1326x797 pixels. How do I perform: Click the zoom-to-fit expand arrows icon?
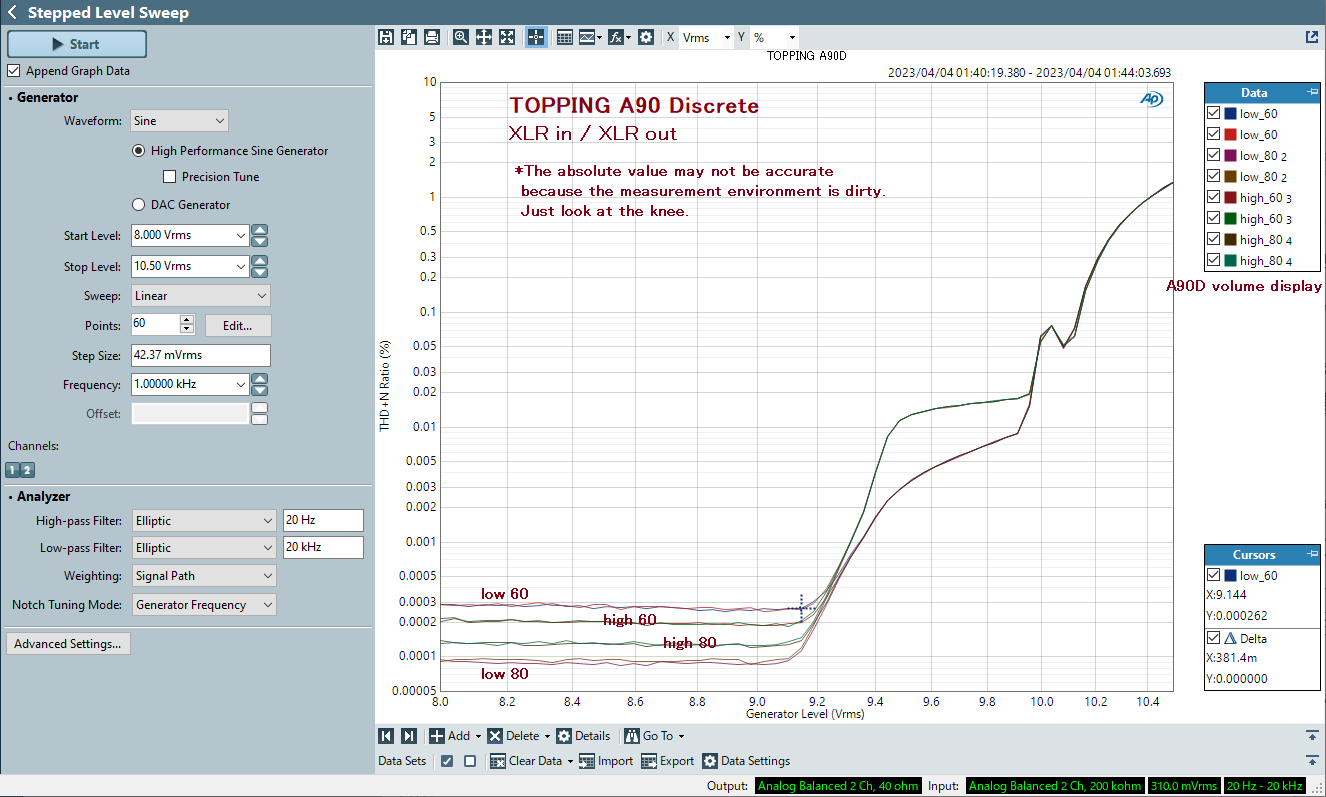click(507, 37)
